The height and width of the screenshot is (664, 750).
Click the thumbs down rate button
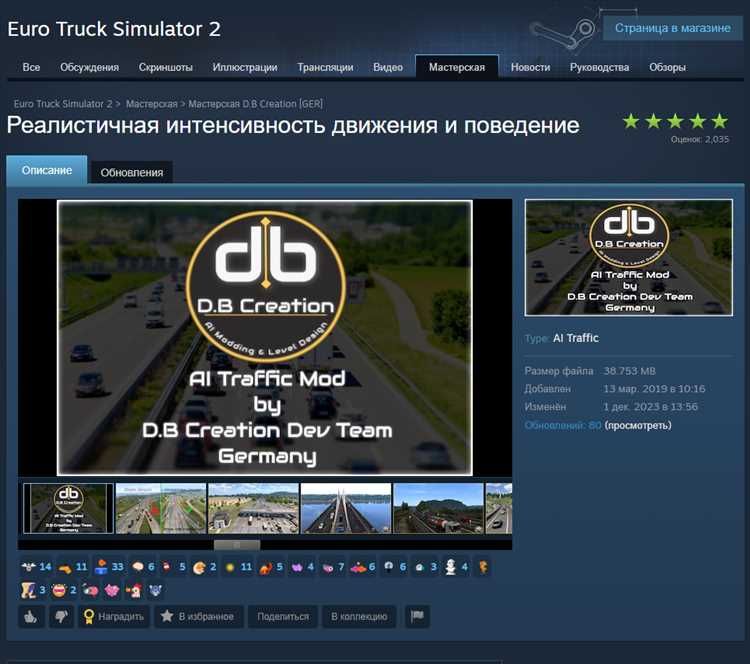(x=61, y=617)
